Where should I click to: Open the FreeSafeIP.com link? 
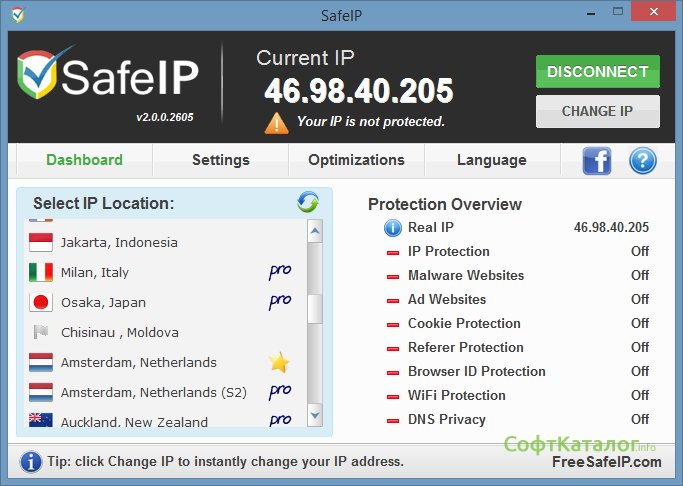coord(606,462)
